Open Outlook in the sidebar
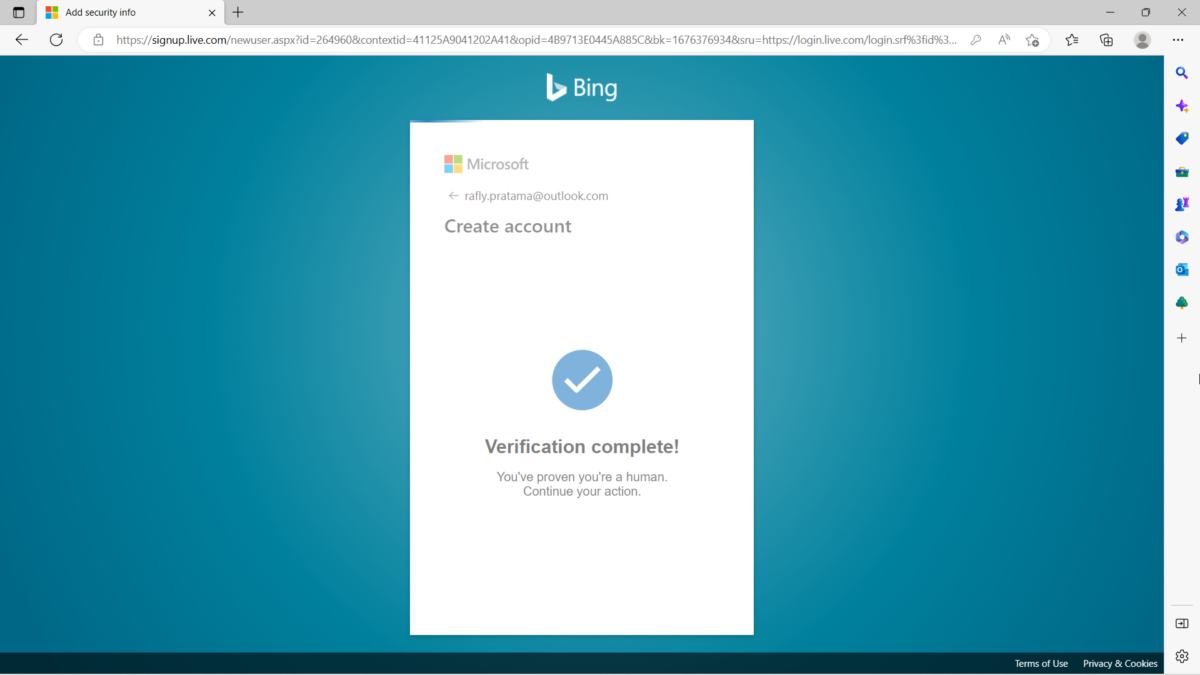Viewport: 1200px width, 675px height. point(1182,270)
